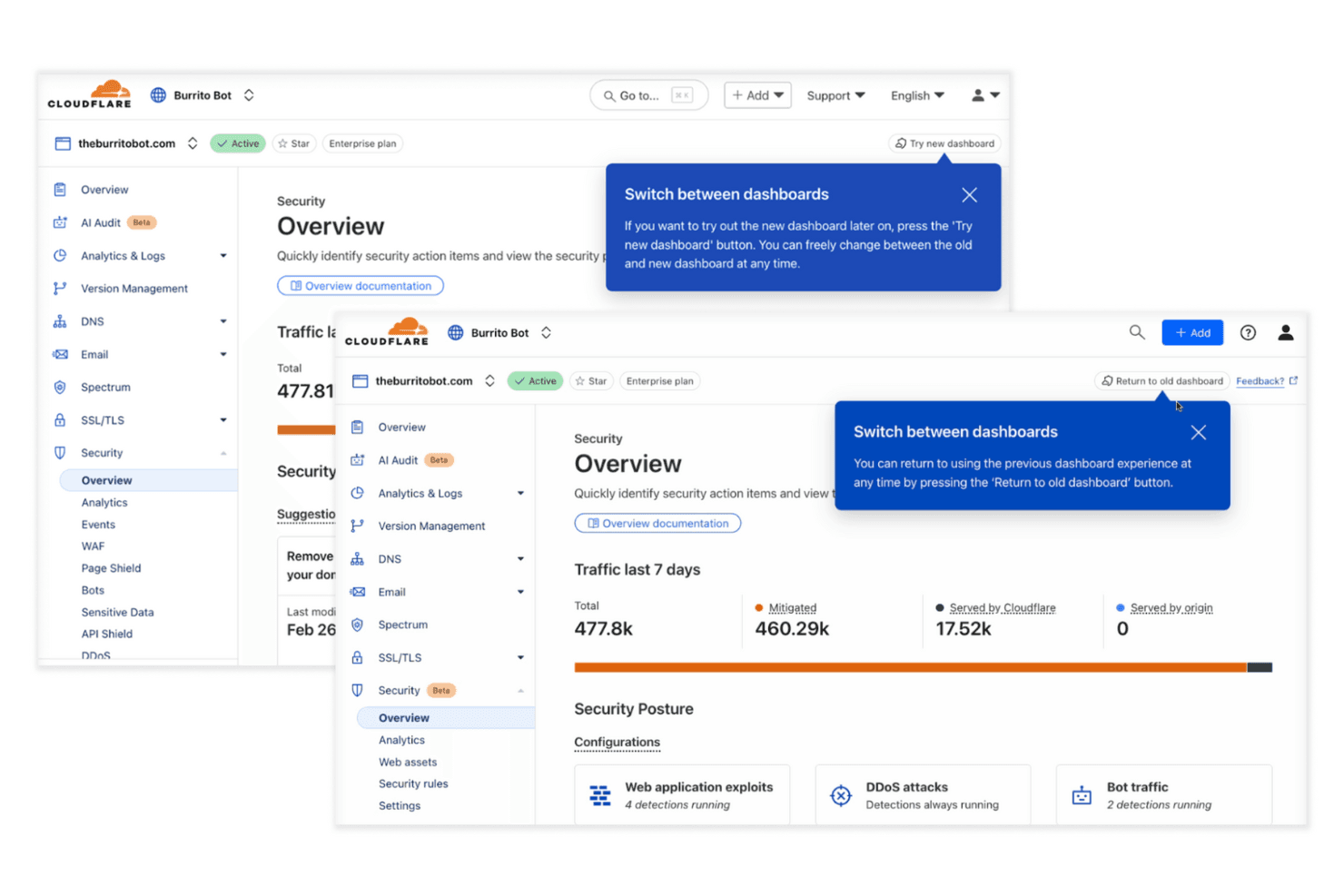Image resolution: width=1344 pixels, height=896 pixels.
Task: Open the user account menu in the old dashboard
Action: (985, 95)
